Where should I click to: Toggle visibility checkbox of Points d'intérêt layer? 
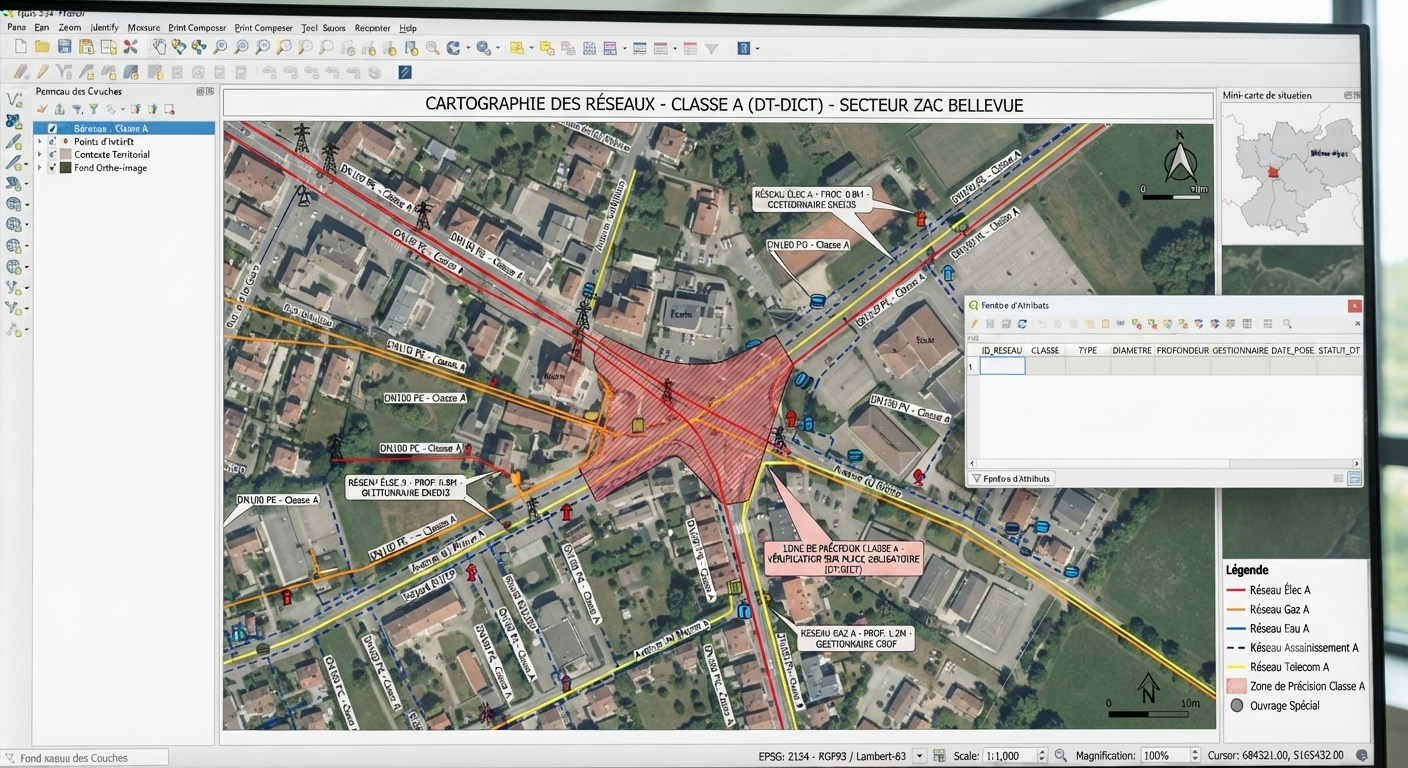point(53,142)
